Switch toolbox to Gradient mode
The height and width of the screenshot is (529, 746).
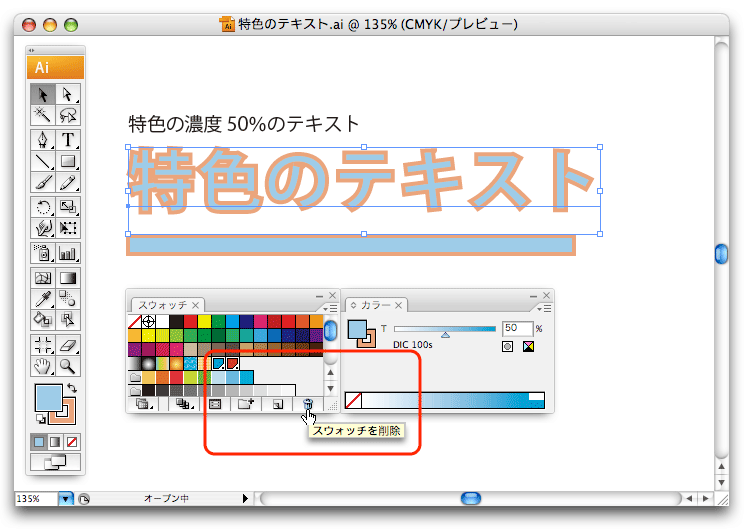(x=56, y=442)
